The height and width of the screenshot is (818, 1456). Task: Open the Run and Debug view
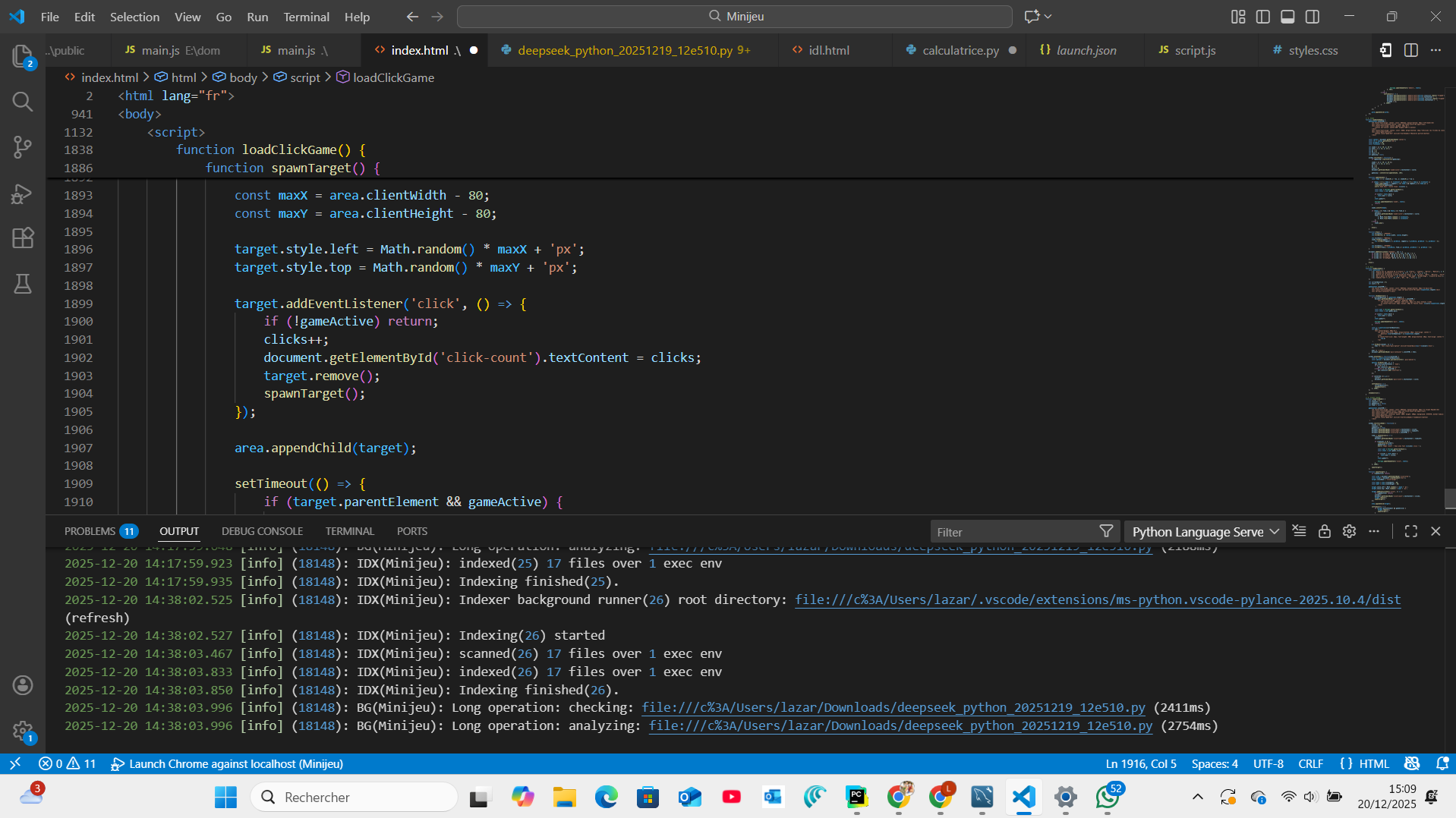pos(23,193)
